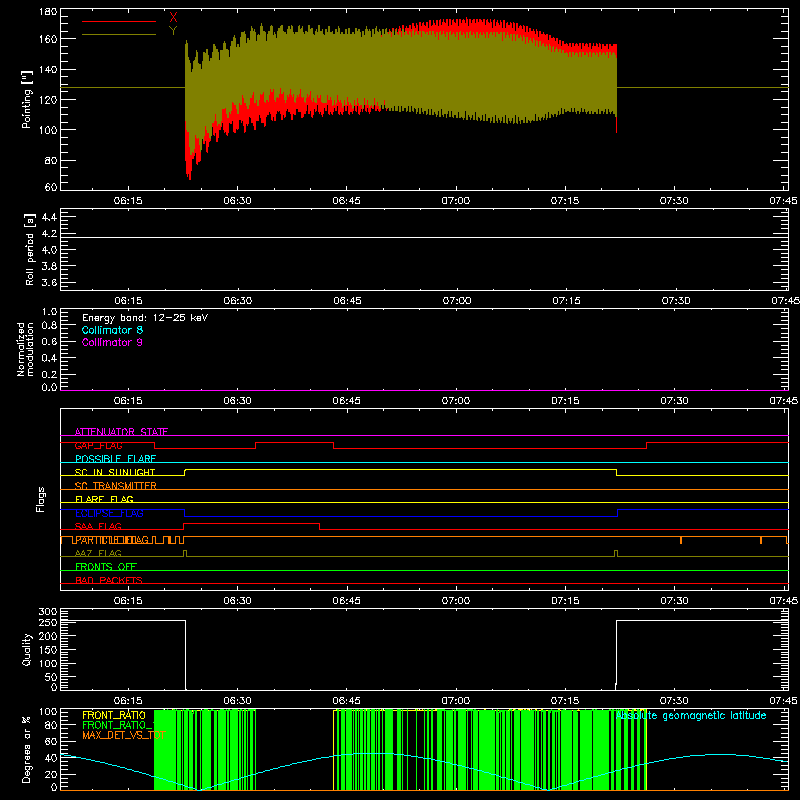Click the 07:30 time label under modulation plot
800x800 pixels.
point(674,401)
